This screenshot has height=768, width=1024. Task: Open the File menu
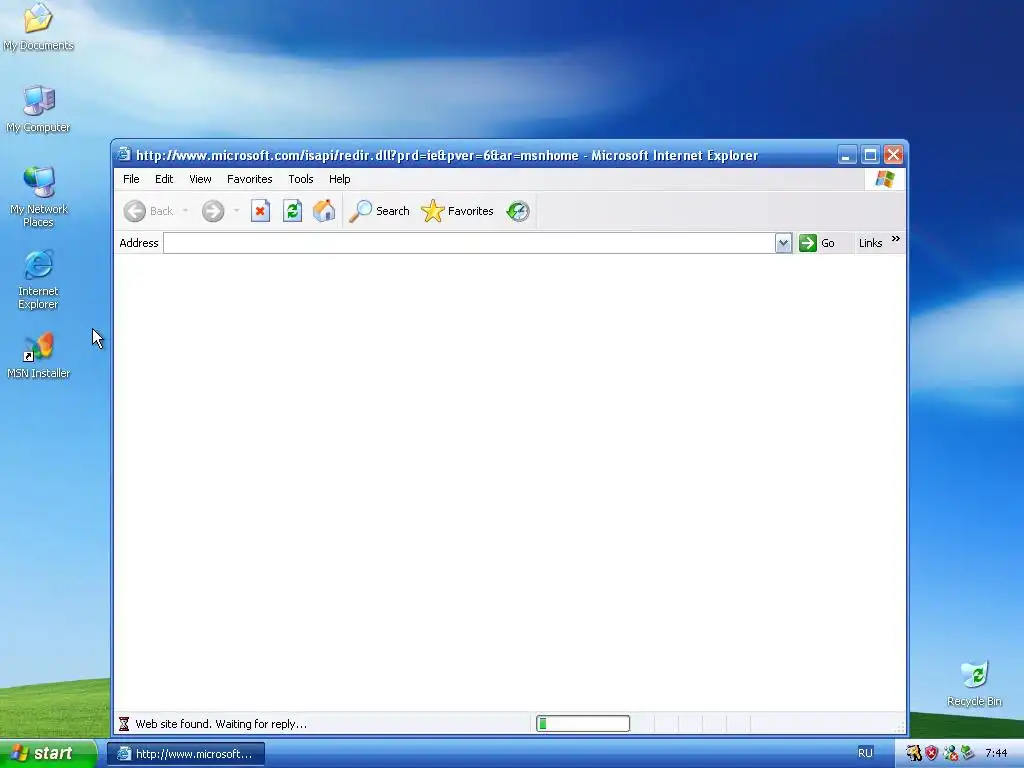pyautogui.click(x=131, y=179)
